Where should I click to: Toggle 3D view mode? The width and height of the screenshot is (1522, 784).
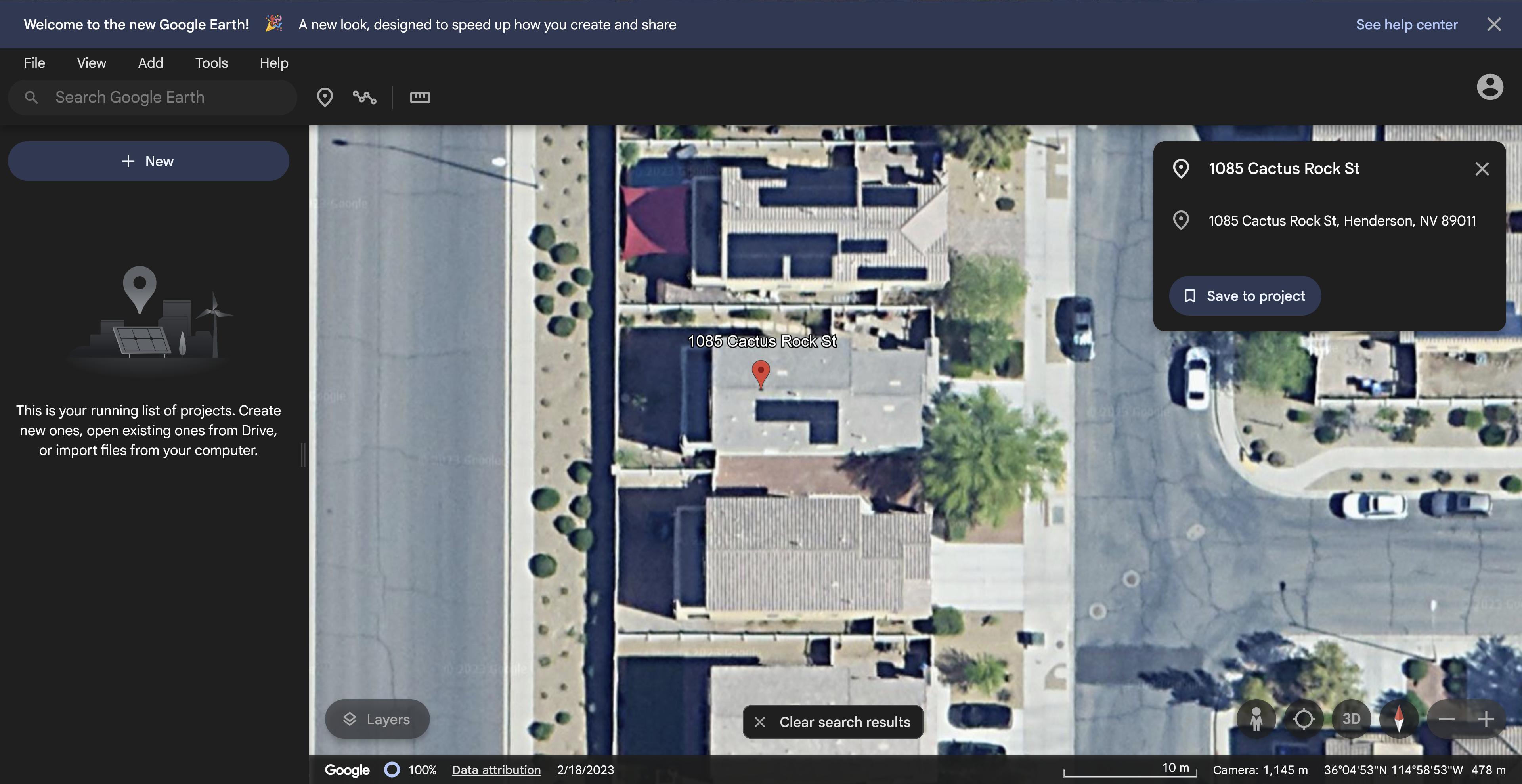tap(1351, 719)
